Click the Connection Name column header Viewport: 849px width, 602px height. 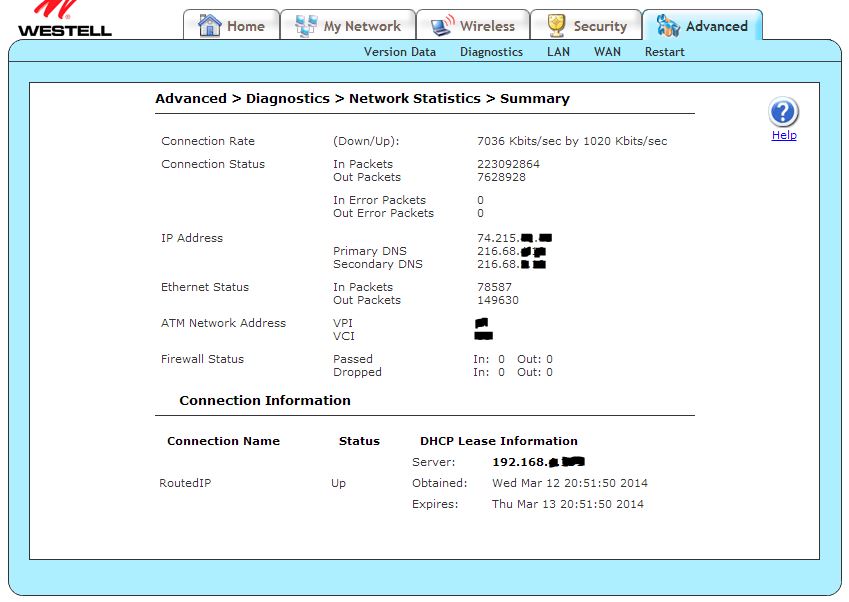[224, 441]
